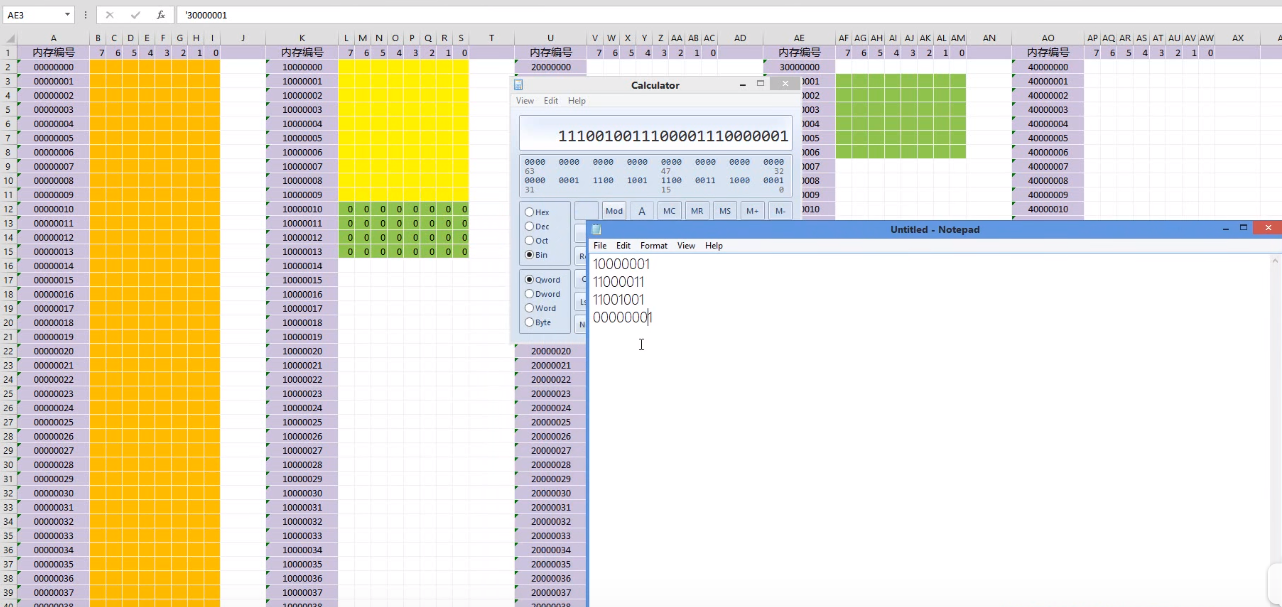Image resolution: width=1282 pixels, height=607 pixels.
Task: Select the Bin radio button in Calculator
Action: coord(529,254)
